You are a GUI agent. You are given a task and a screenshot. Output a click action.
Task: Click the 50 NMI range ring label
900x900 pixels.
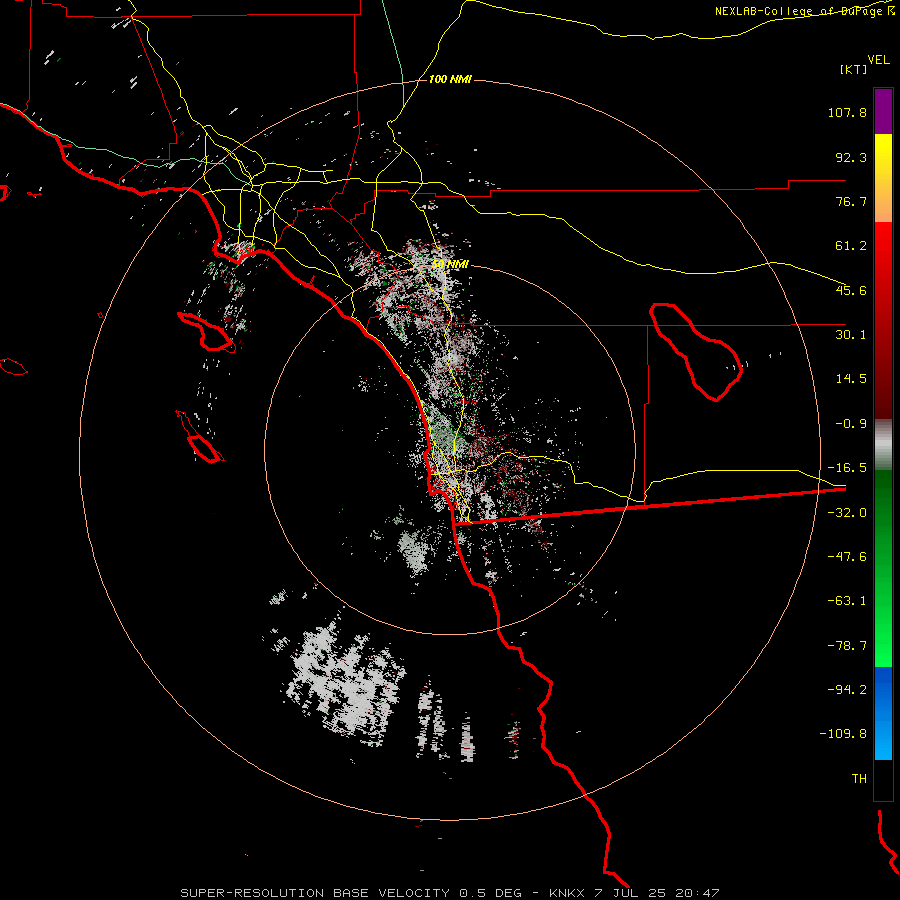[x=451, y=265]
